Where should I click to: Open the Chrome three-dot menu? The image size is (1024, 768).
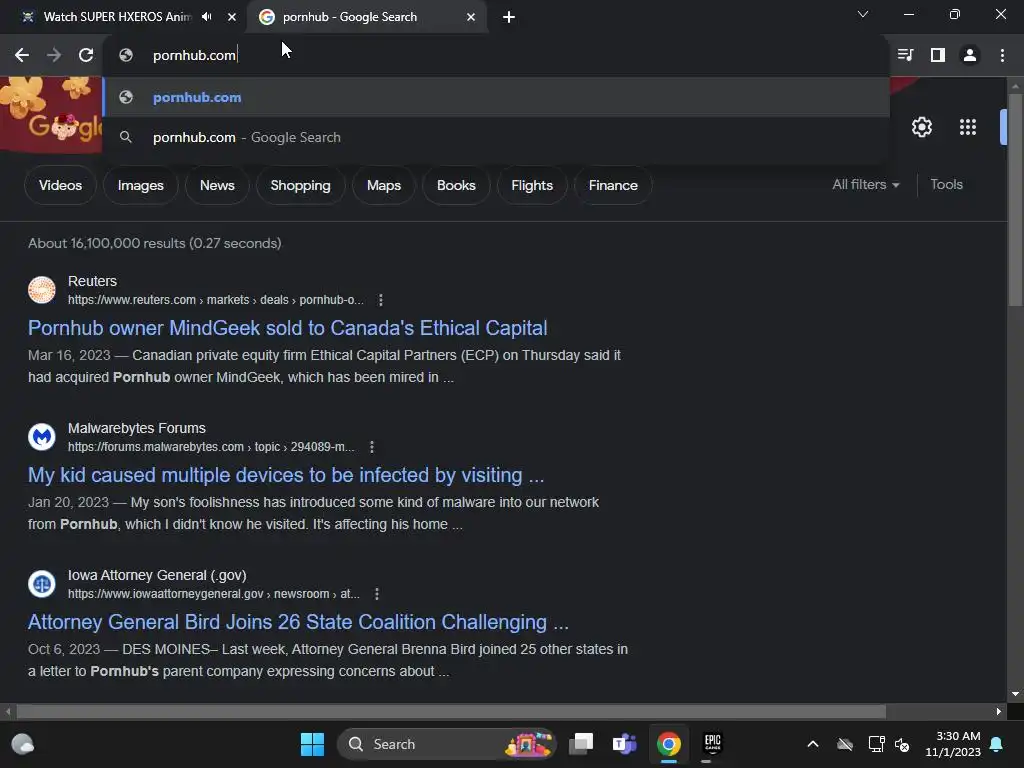1002,56
